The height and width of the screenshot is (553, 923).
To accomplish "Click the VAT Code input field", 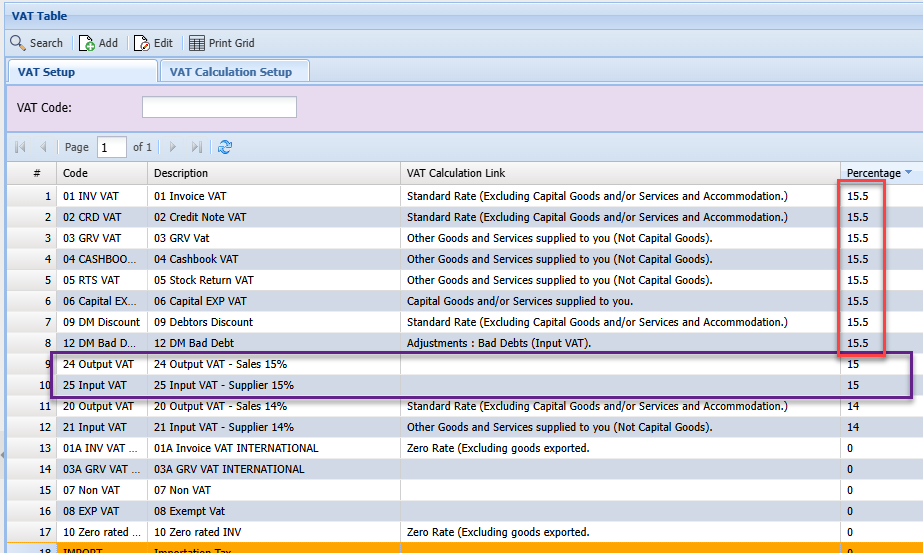I will coord(219,107).
